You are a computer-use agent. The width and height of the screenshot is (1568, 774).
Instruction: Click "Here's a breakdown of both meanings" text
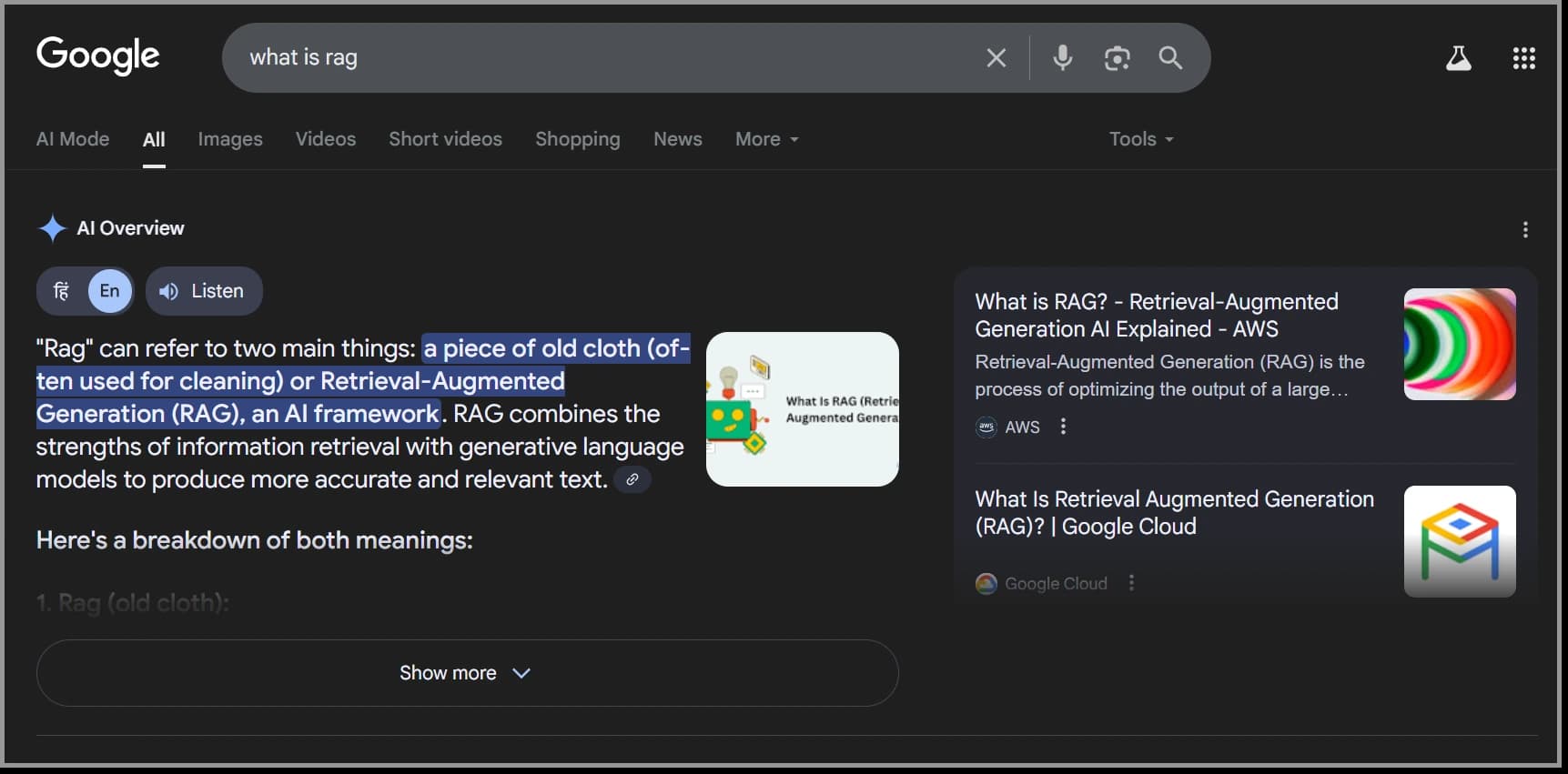255,540
